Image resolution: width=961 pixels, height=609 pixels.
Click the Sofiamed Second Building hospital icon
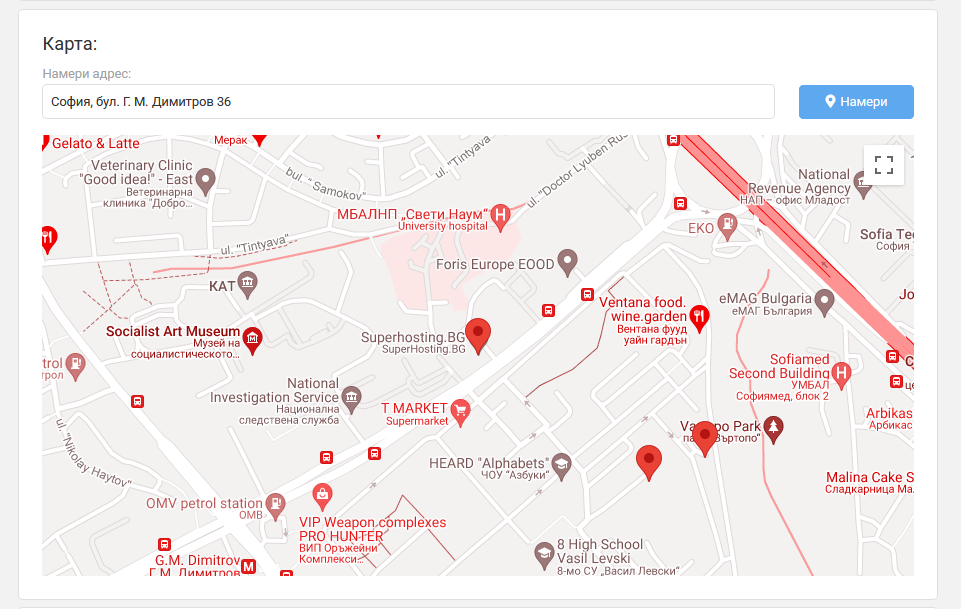[841, 375]
